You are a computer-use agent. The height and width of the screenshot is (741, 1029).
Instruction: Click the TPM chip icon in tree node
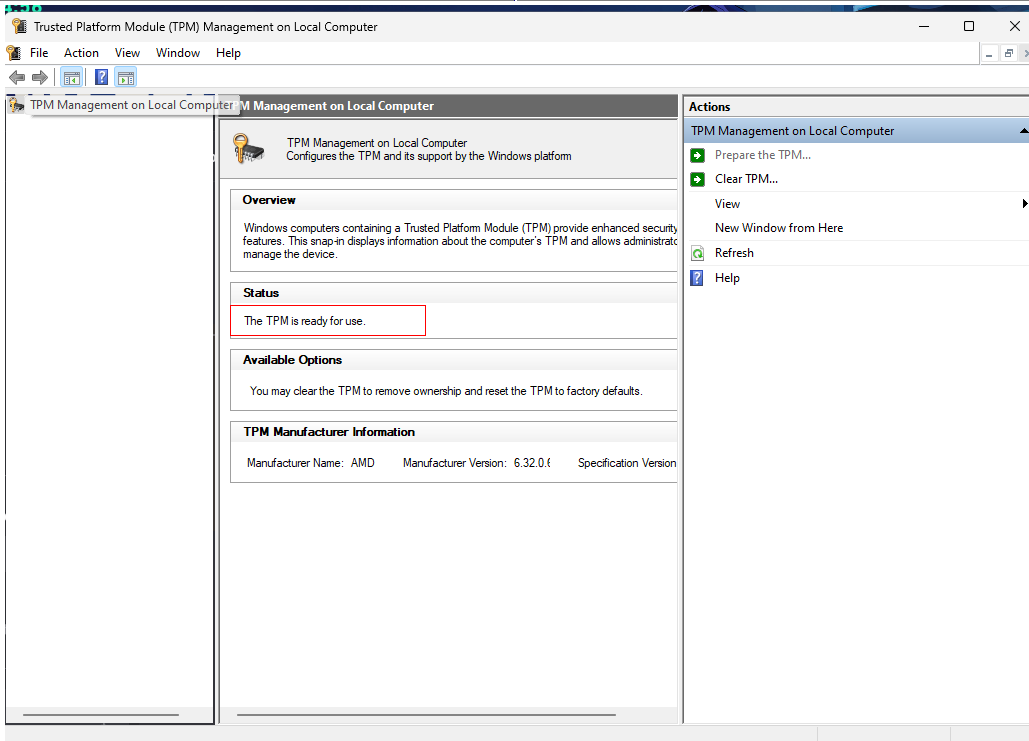(x=16, y=105)
